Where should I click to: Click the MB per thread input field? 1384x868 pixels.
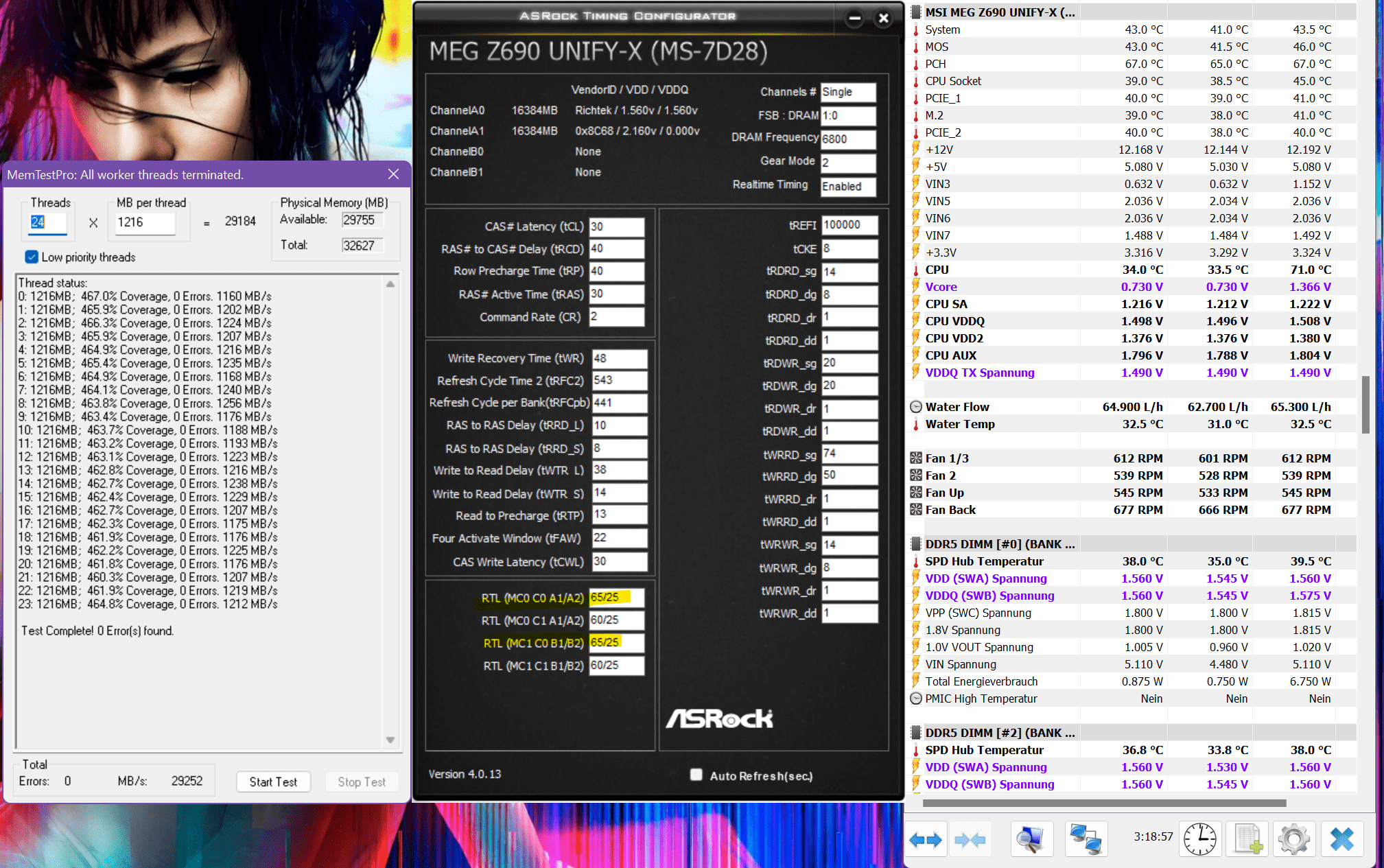145,222
